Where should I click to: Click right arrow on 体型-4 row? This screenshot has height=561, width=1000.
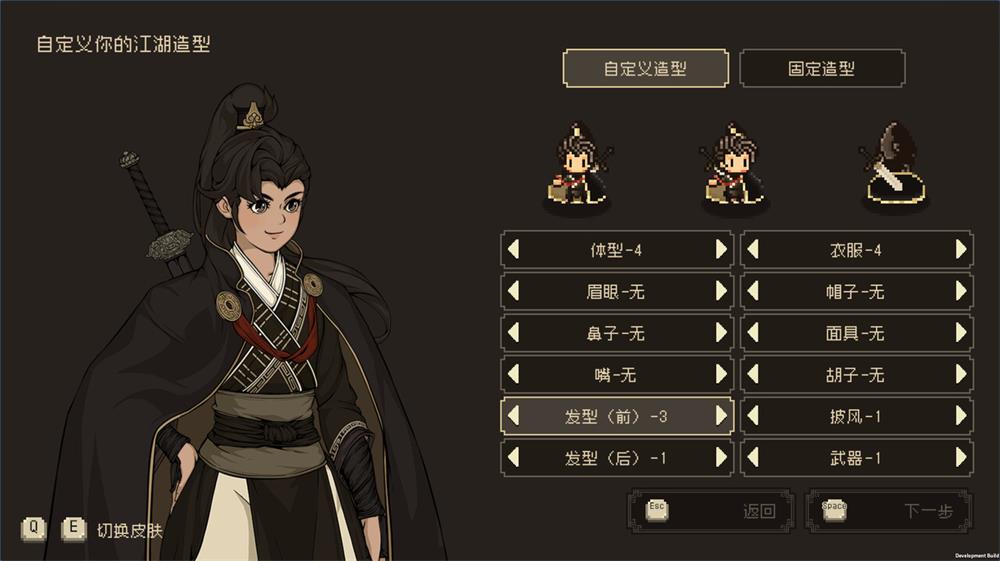coord(721,249)
